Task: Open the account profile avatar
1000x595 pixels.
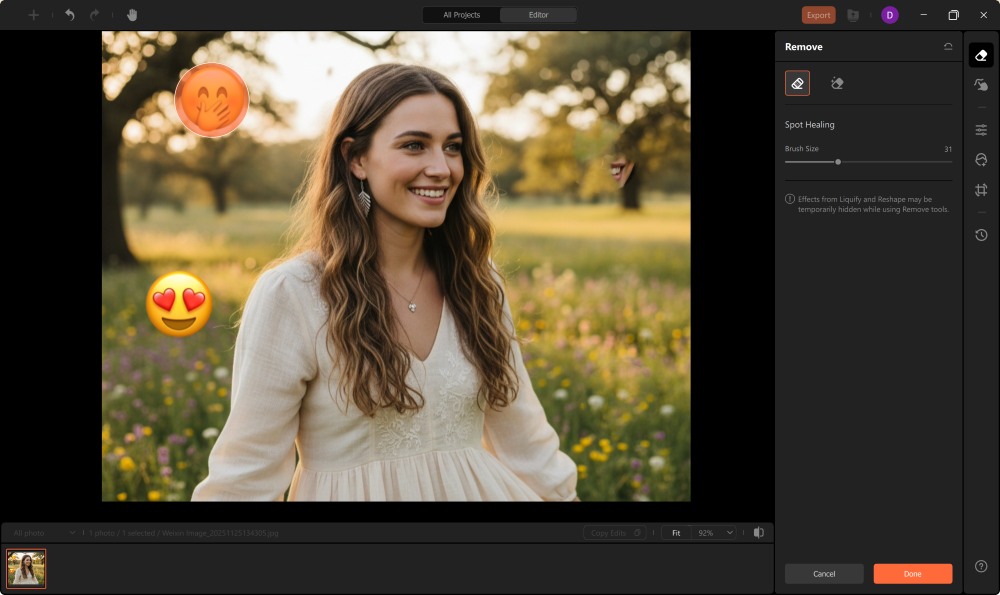Action: (889, 15)
